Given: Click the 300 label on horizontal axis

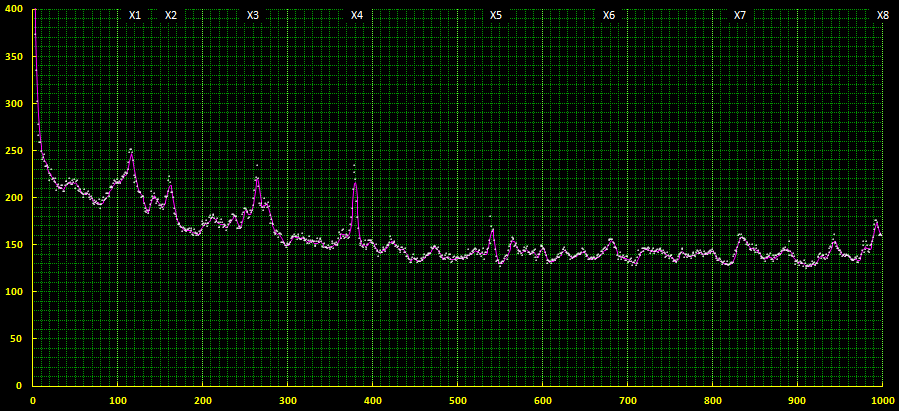Looking at the screenshot, I should tap(287, 400).
